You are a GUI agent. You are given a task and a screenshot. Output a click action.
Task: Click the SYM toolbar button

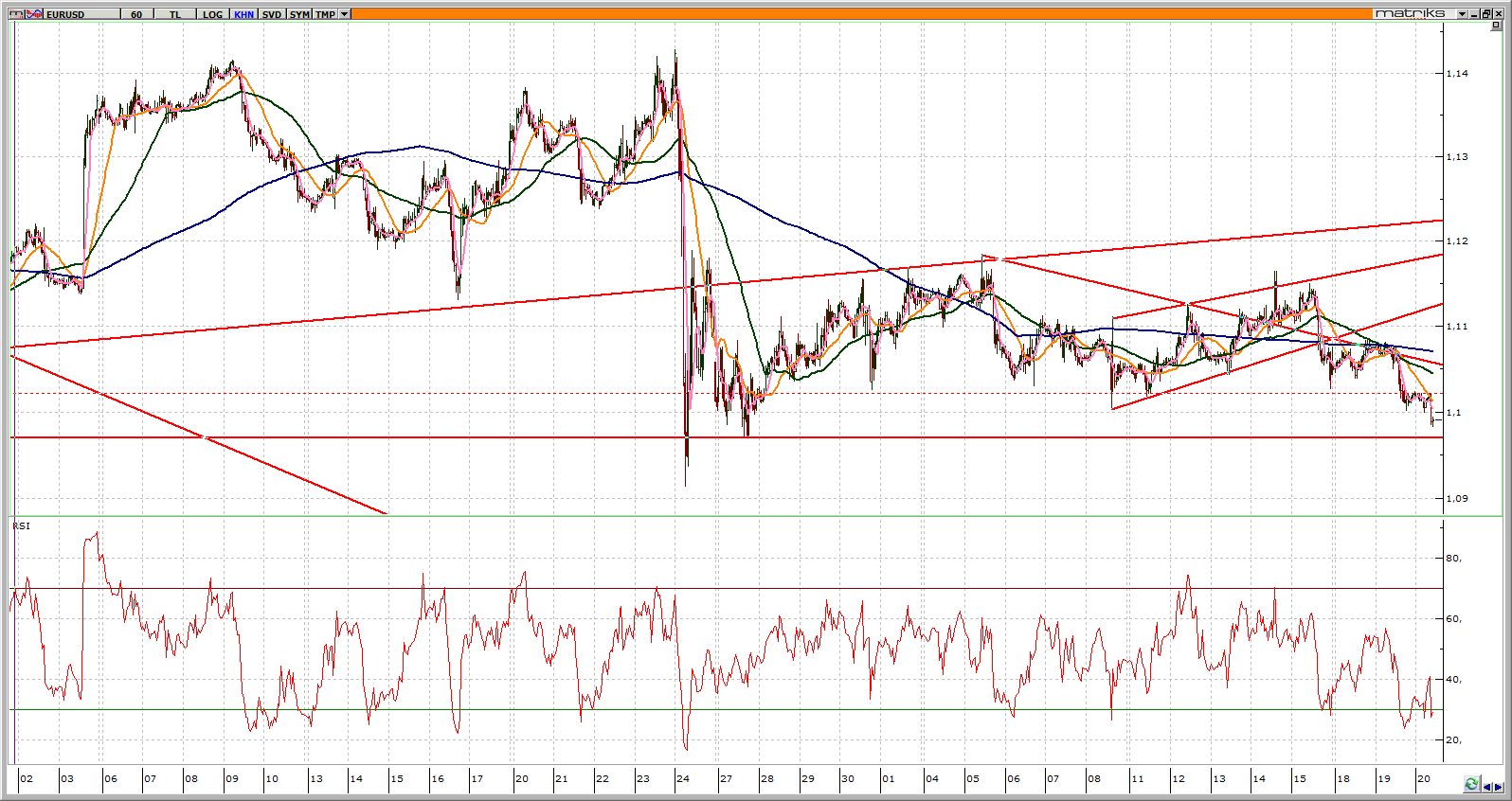pos(299,14)
